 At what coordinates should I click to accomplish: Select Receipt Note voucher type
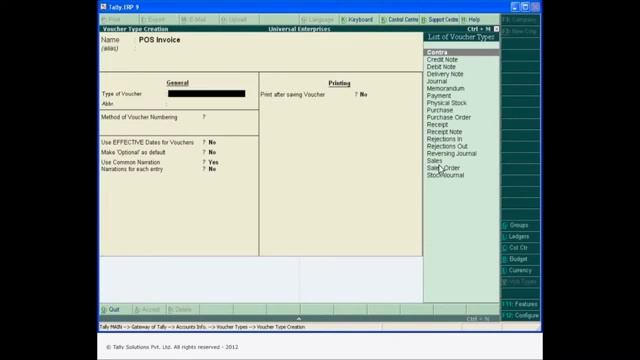point(444,132)
